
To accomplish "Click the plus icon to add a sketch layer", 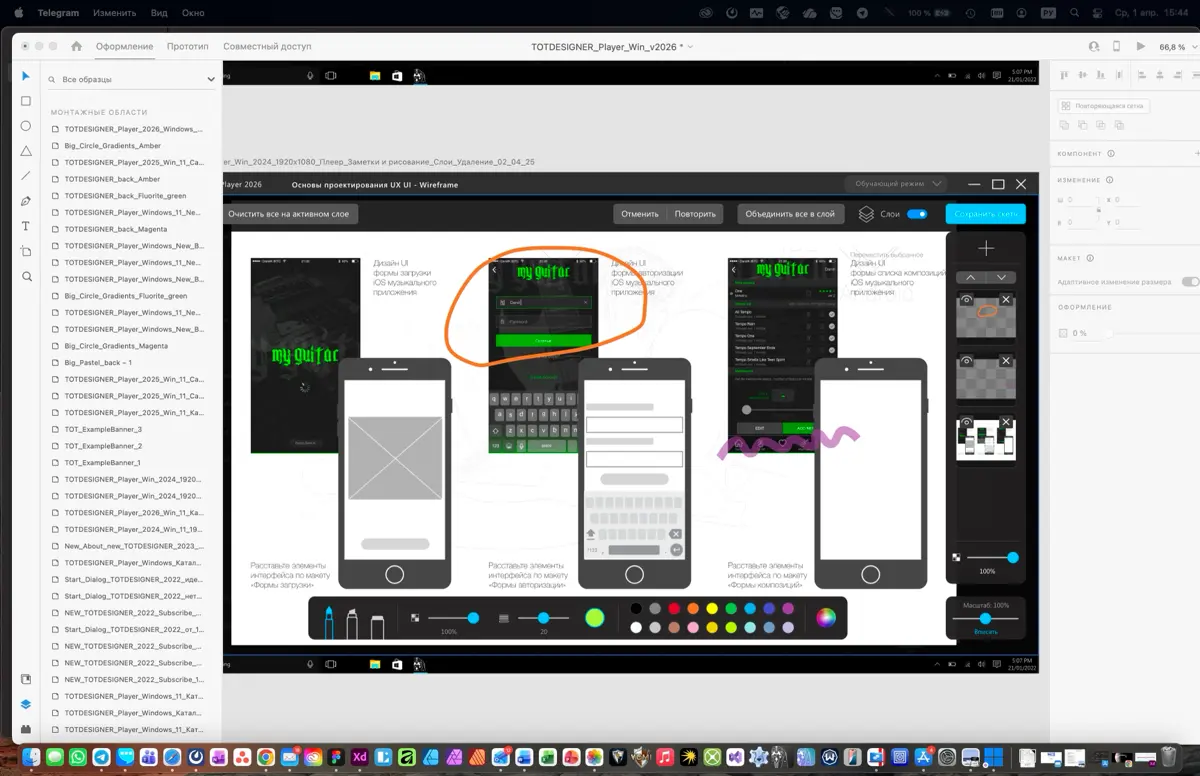I will coord(986,247).
